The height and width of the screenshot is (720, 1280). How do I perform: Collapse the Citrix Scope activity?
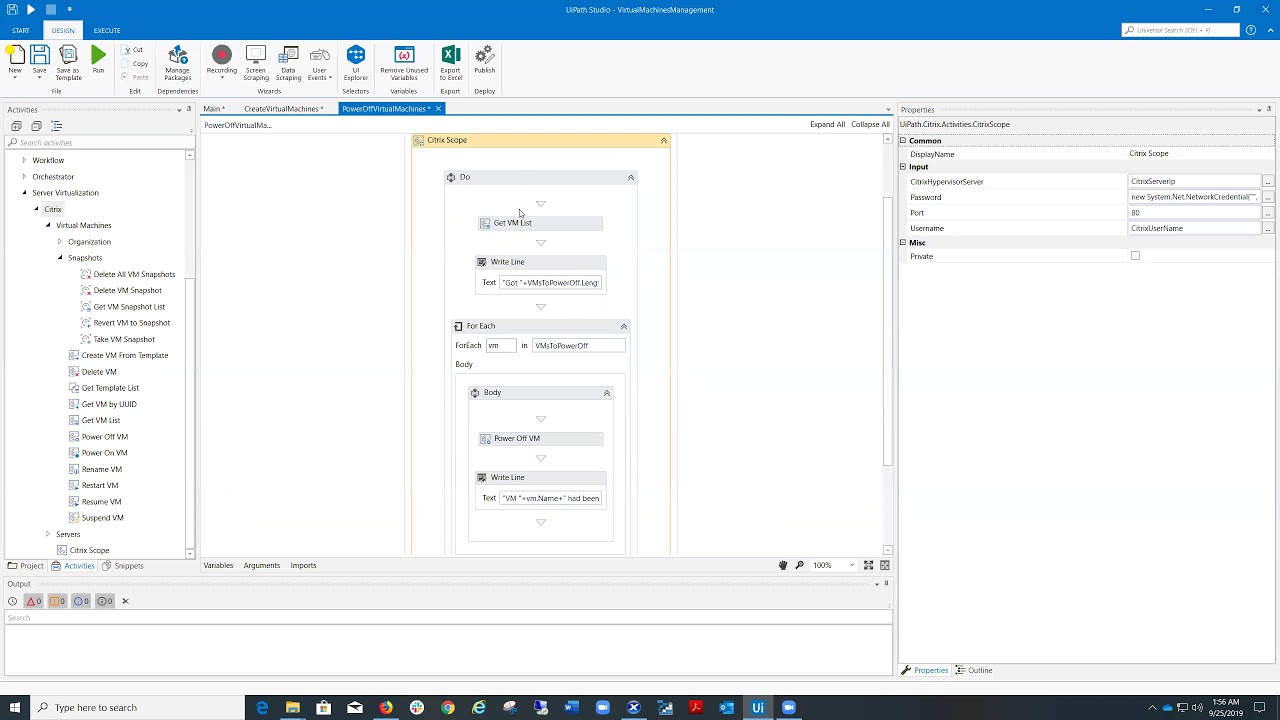[x=663, y=141]
